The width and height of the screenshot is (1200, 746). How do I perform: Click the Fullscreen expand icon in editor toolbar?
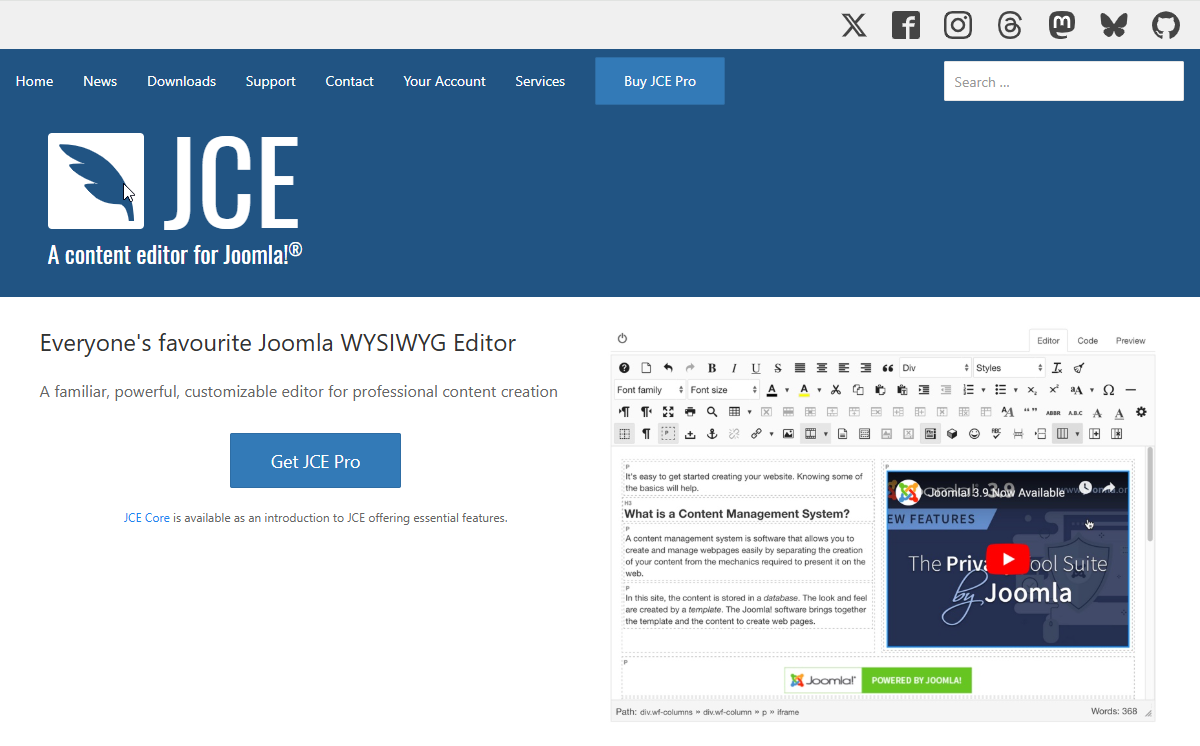tap(668, 411)
